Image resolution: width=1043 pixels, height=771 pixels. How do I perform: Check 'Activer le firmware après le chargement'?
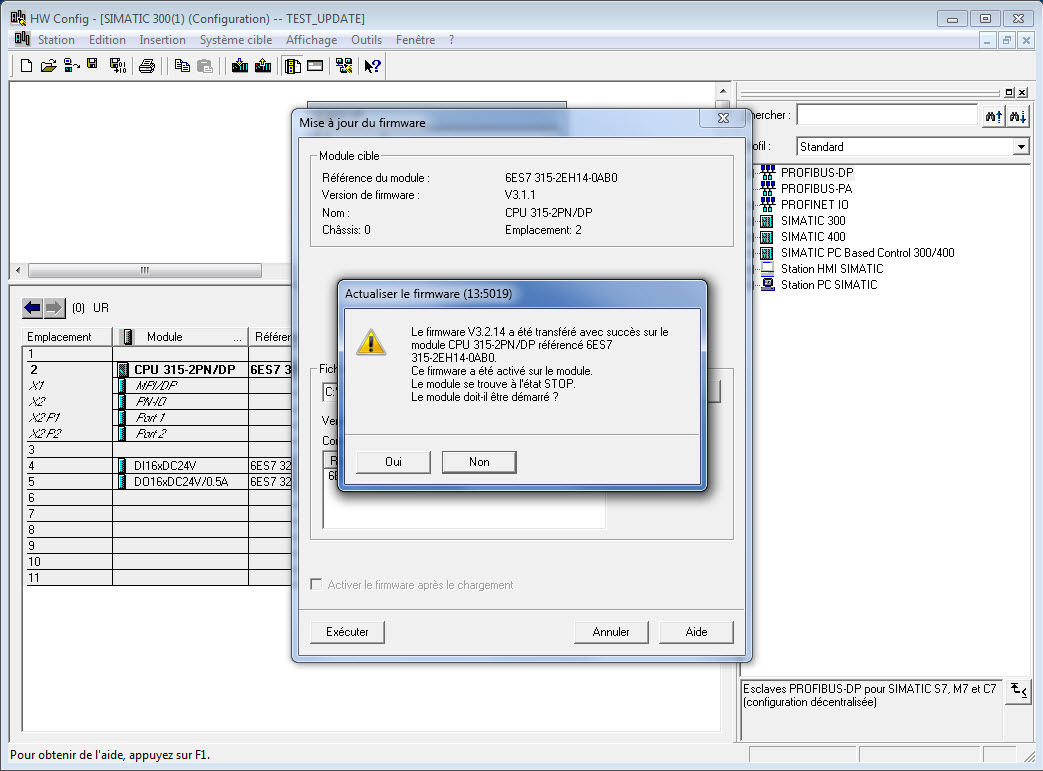pos(317,585)
